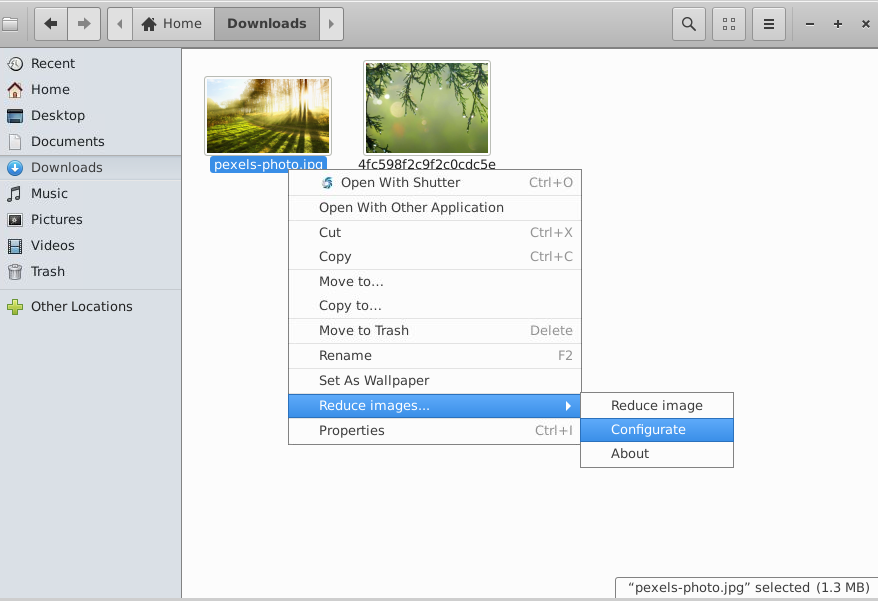Choose Copy to... in context menu
878x601 pixels.
tap(435, 306)
